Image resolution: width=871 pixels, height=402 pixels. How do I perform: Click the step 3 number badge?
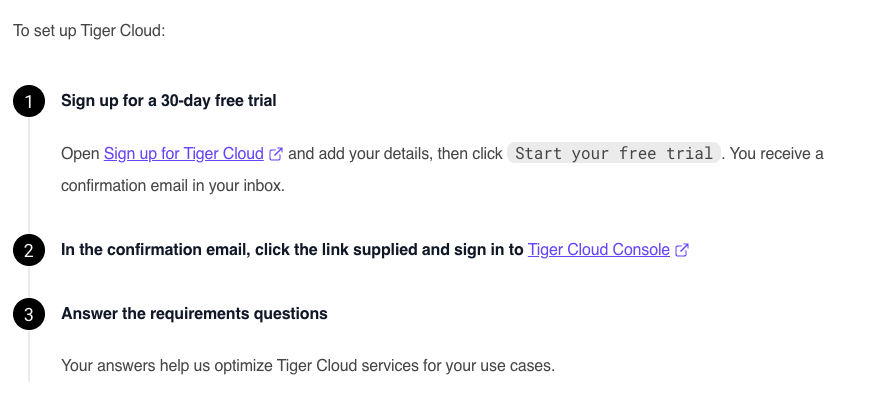(29, 314)
